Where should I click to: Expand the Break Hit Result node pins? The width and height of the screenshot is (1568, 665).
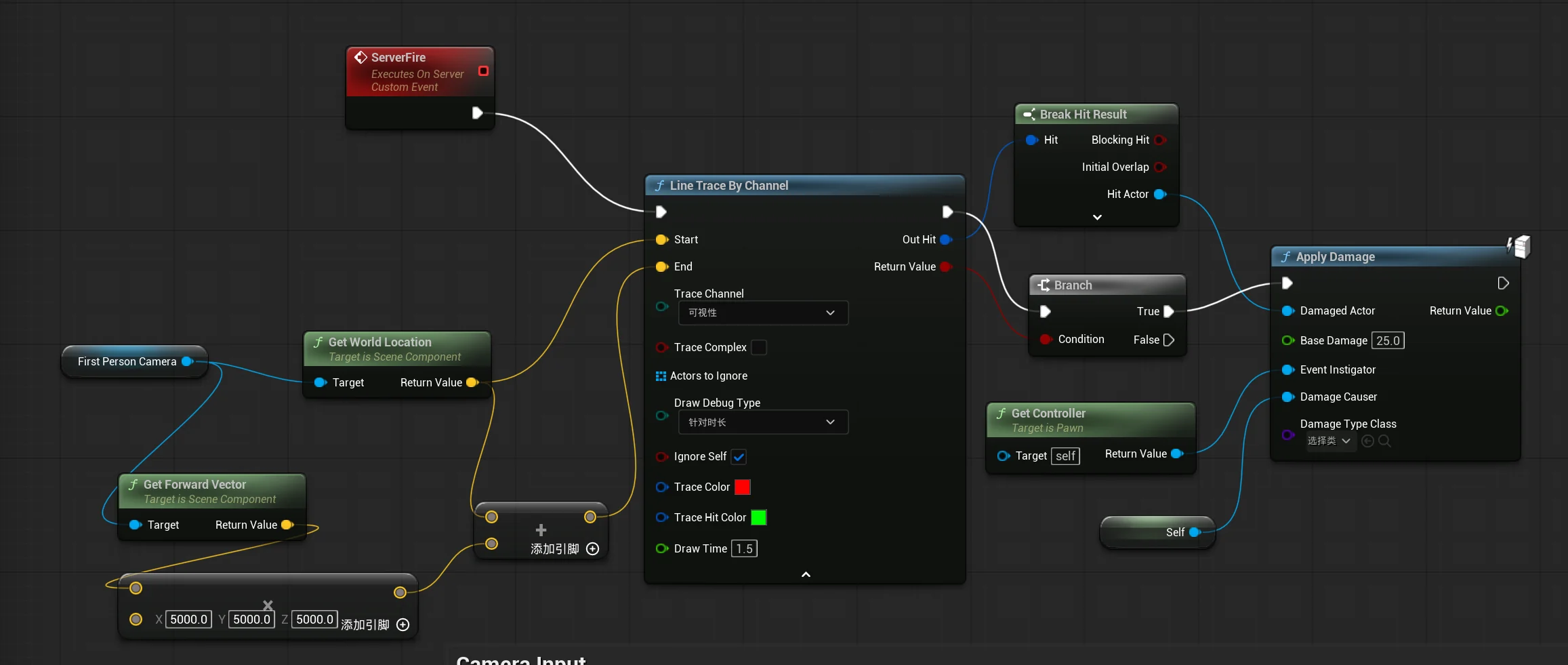[x=1097, y=217]
